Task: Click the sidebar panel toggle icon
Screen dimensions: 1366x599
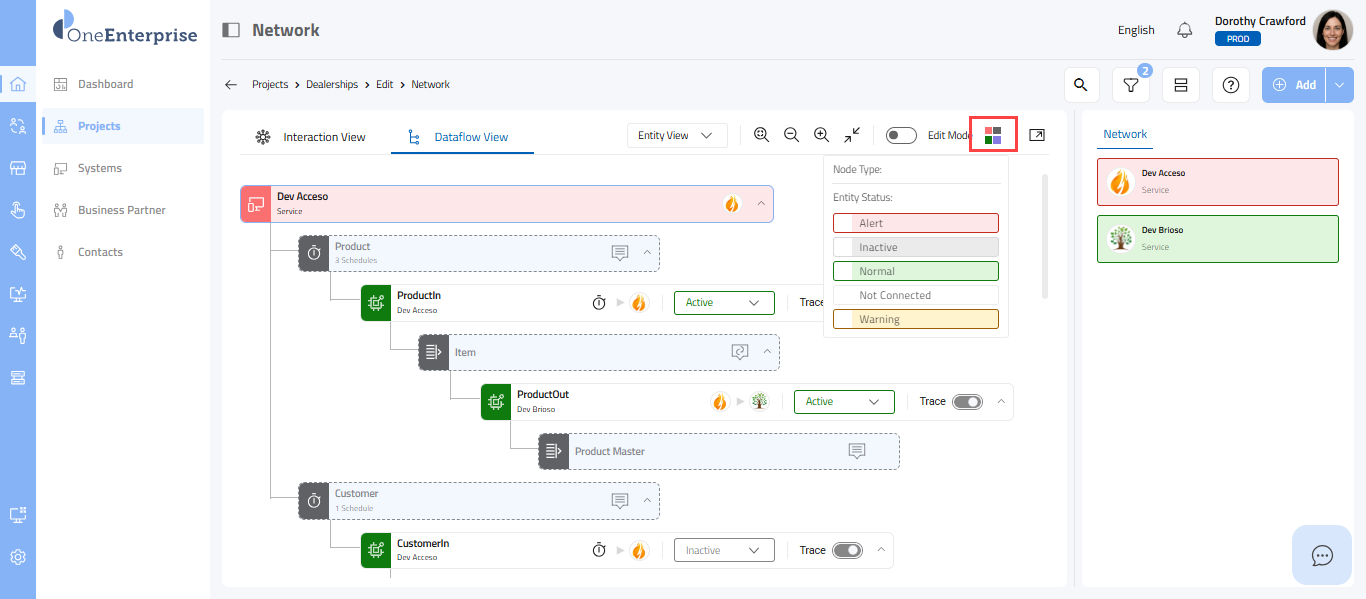Action: coord(231,30)
